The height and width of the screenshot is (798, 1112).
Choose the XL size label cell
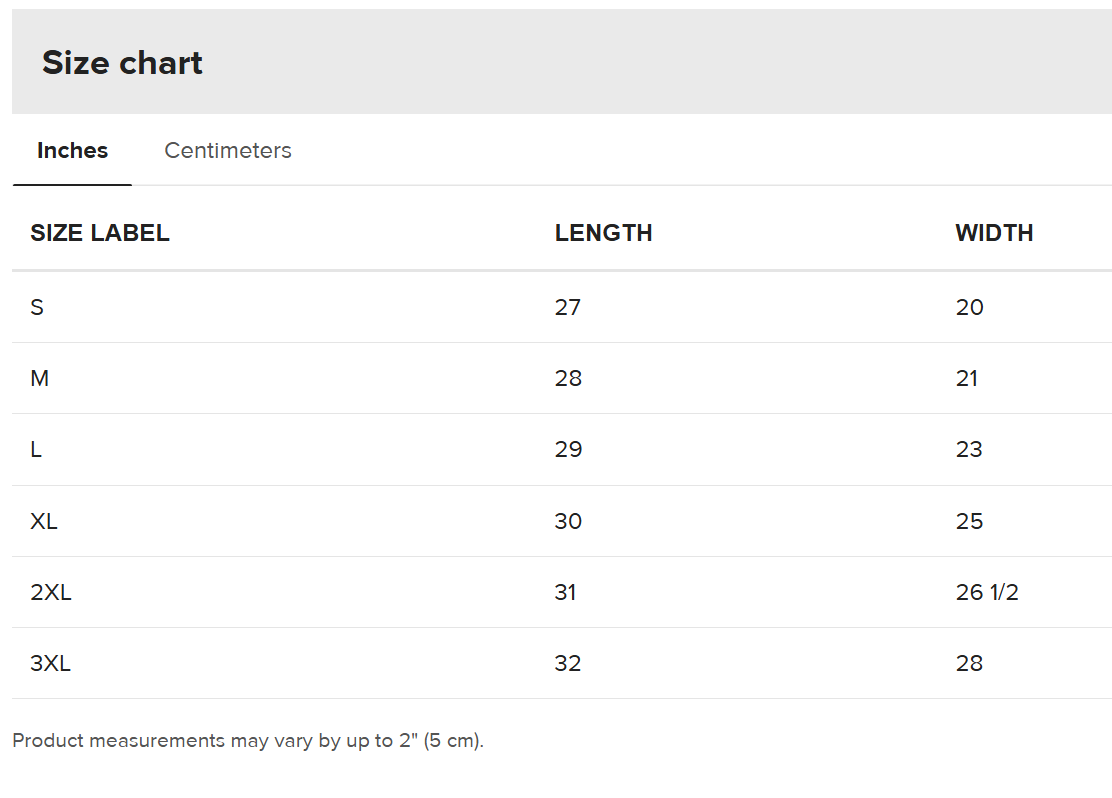pos(44,521)
